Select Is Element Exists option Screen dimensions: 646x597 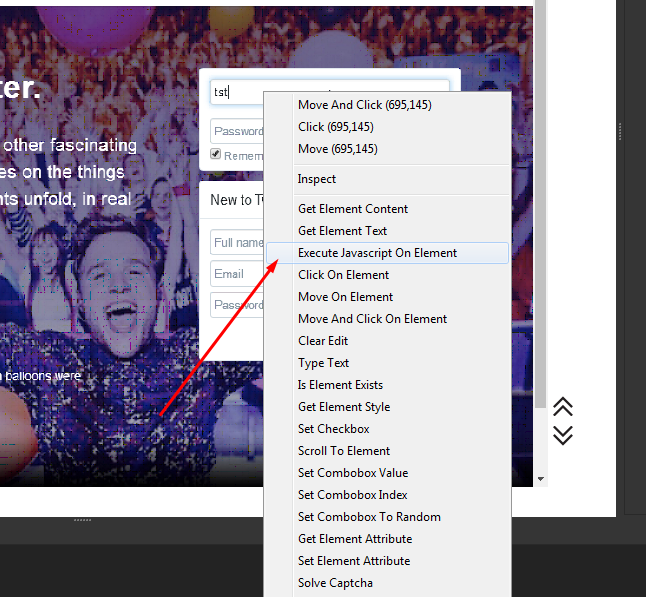point(340,385)
